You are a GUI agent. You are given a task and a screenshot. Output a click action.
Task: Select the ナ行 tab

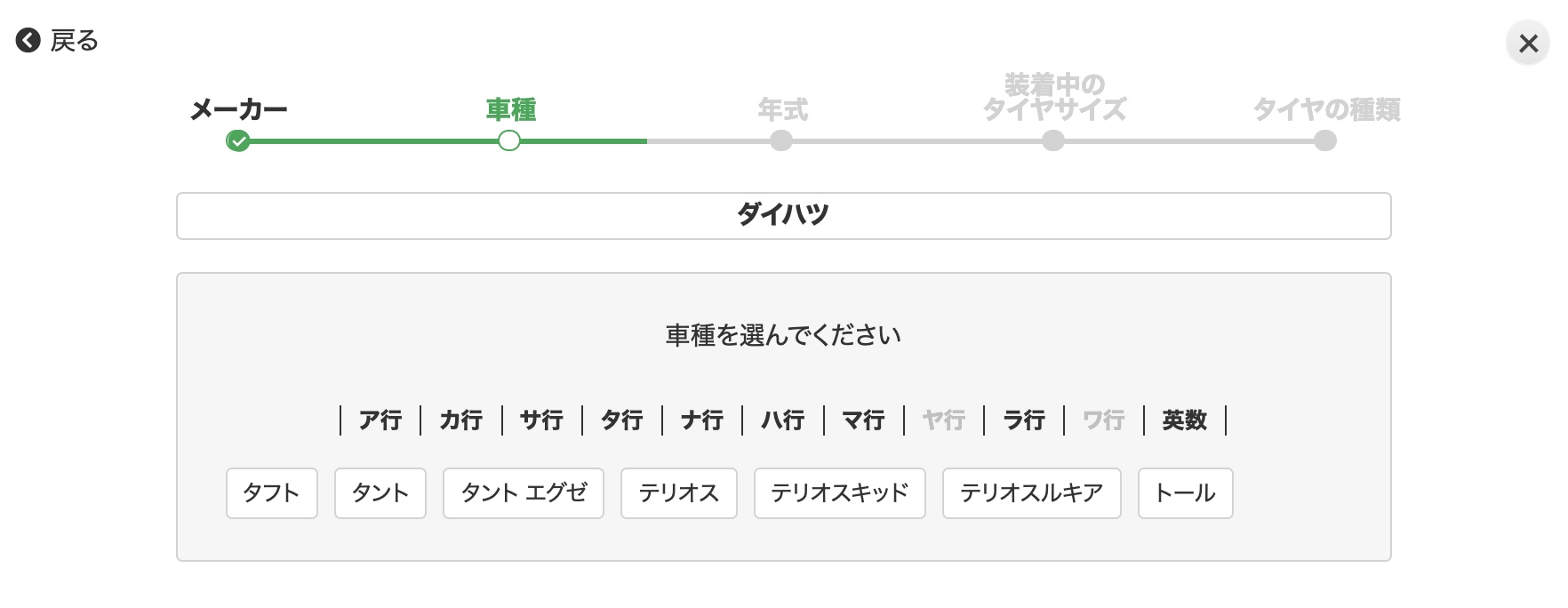(702, 420)
